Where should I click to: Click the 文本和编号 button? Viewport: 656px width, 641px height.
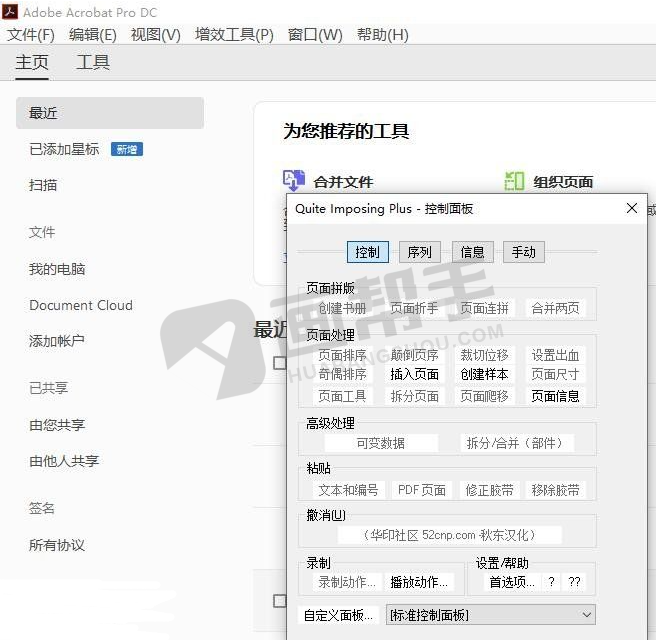pyautogui.click(x=348, y=490)
